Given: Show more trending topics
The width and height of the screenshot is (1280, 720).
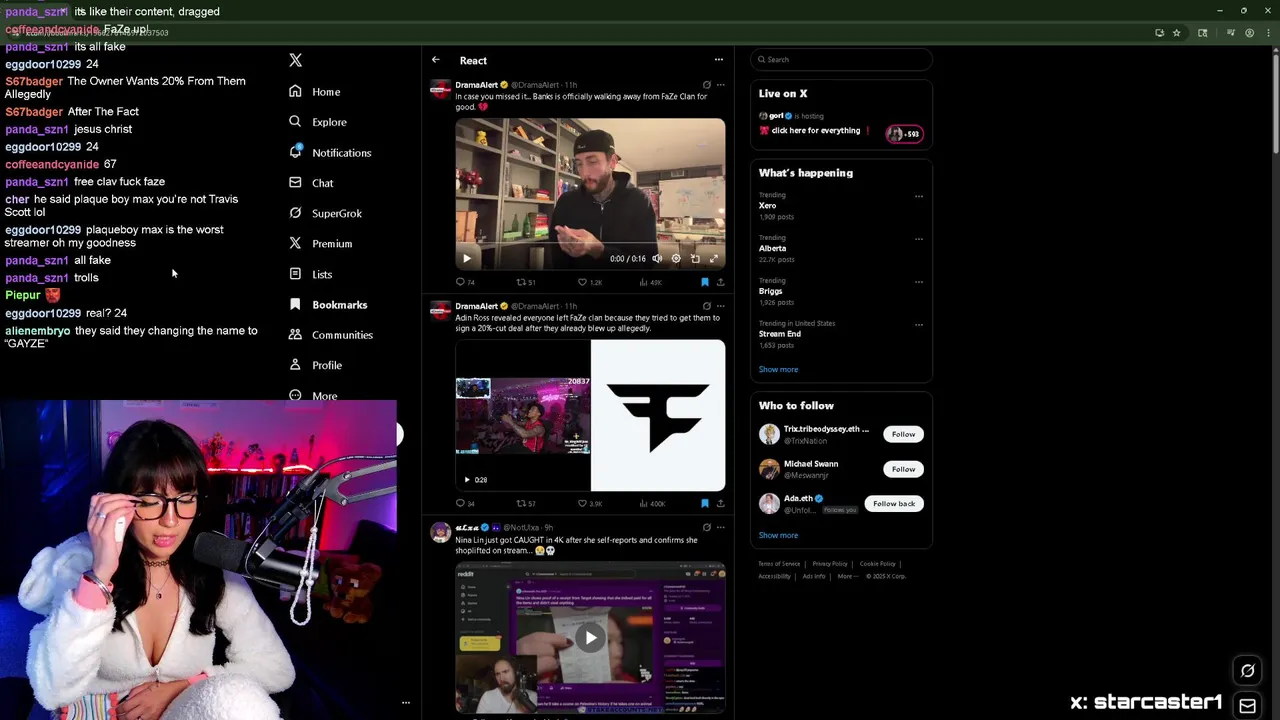Looking at the screenshot, I should point(778,369).
